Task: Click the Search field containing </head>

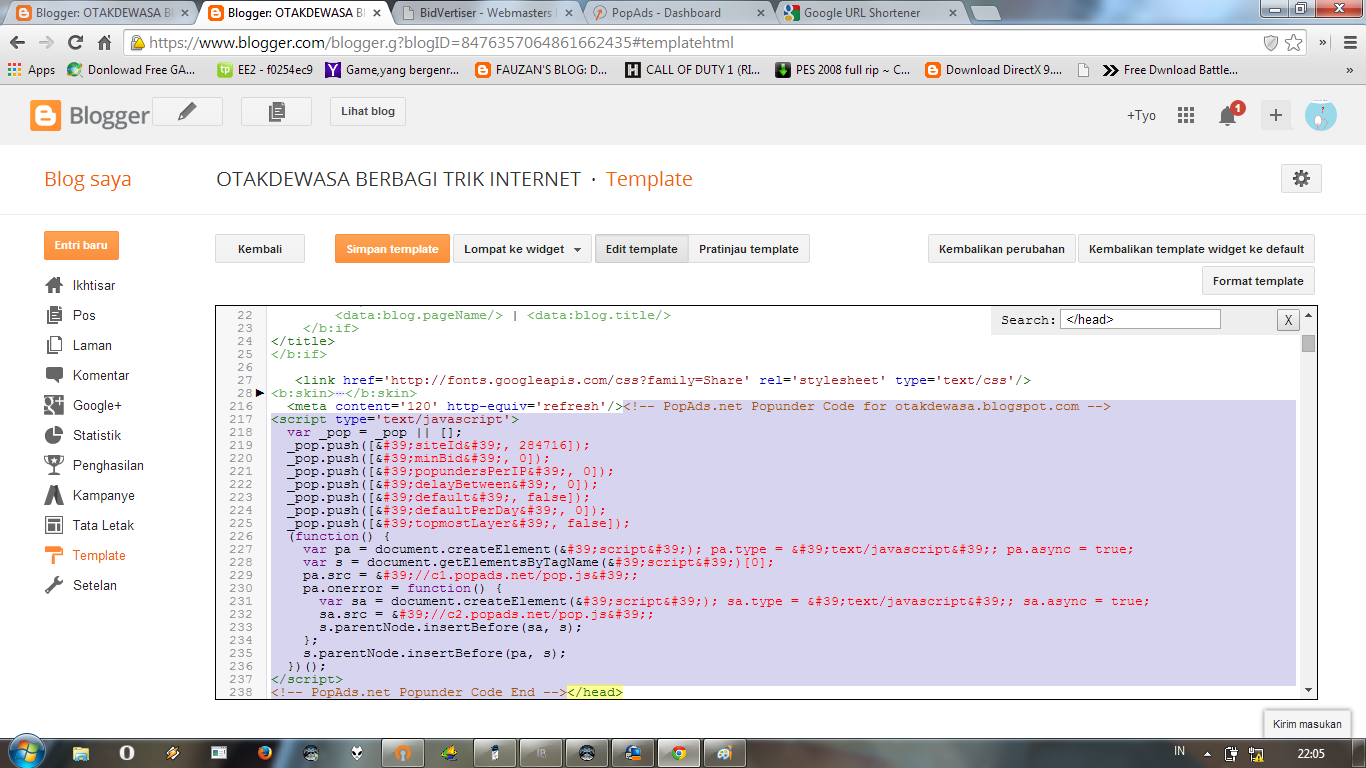Action: pos(1140,320)
